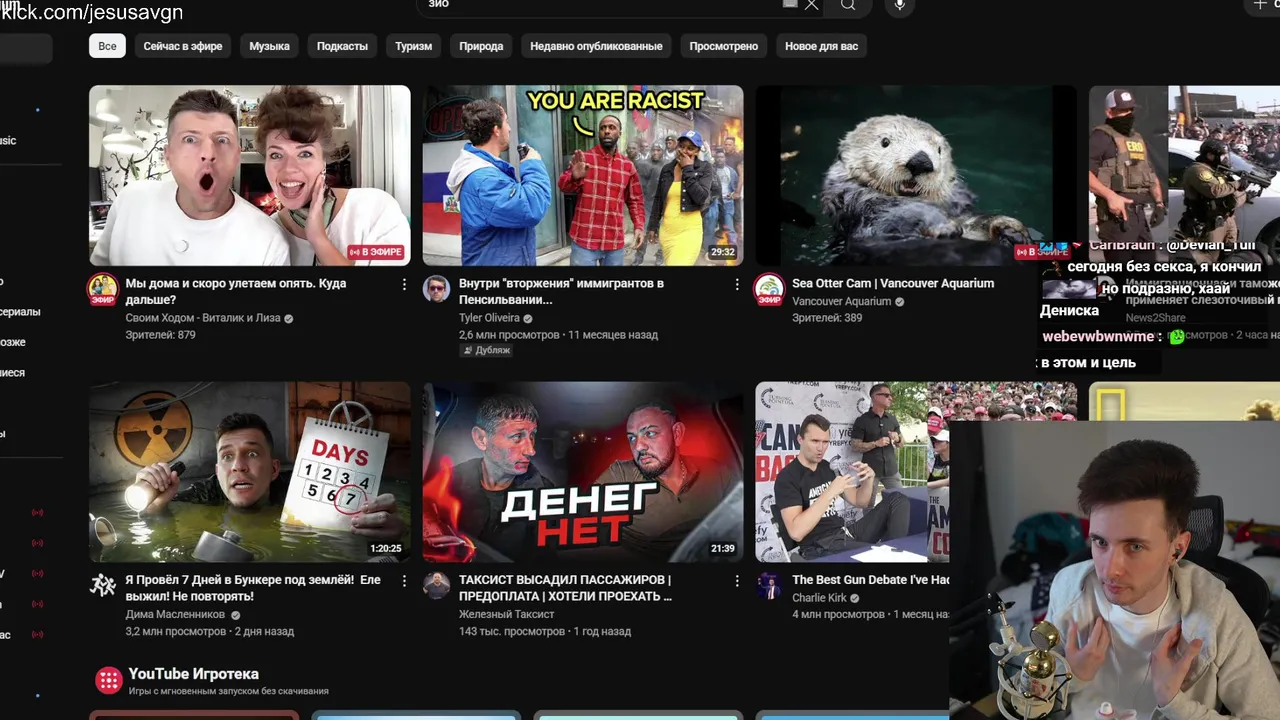Screen dimensions: 1280x720
Task: Click the '21:39' duration badge
Action: 723,548
